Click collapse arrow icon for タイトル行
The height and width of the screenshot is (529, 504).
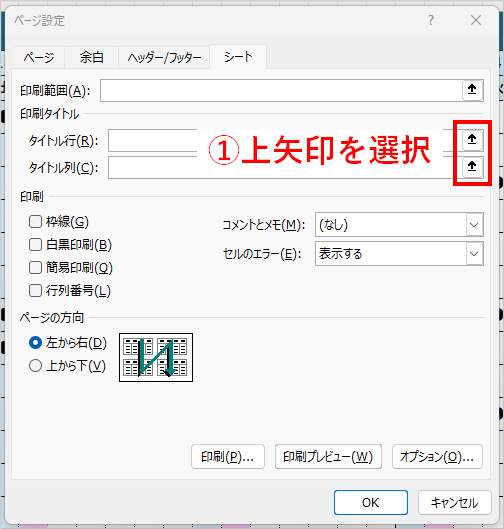coord(472,139)
